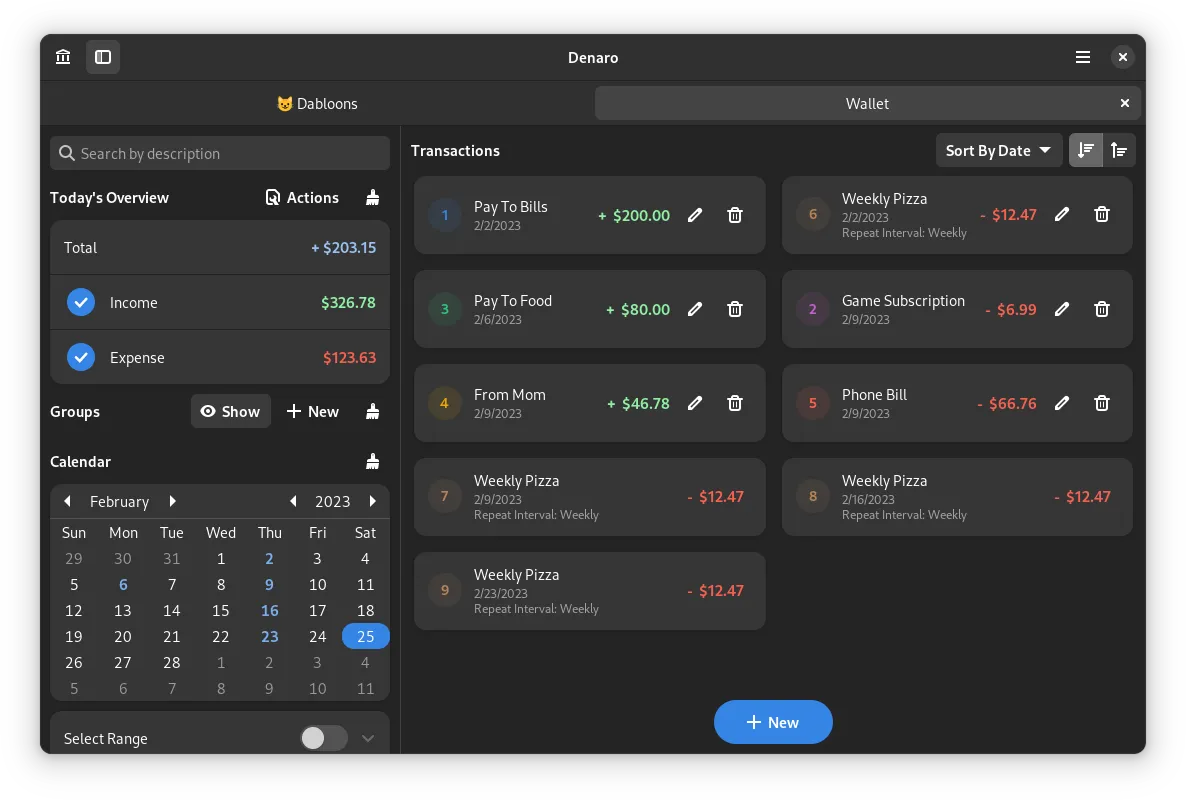Select the Wallet account tab
1186x800 pixels.
tap(866, 103)
